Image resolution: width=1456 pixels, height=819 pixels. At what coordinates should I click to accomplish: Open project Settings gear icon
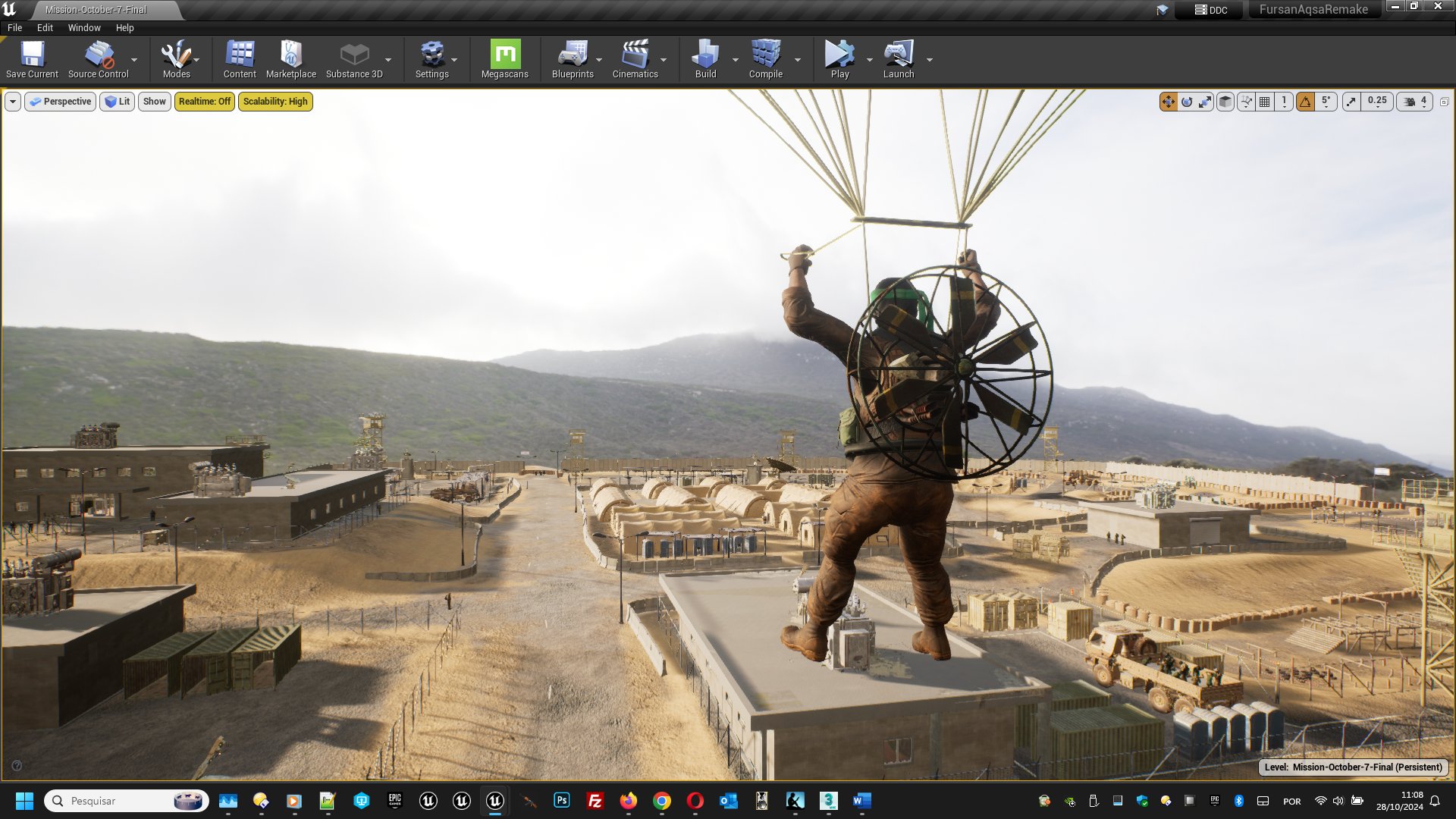point(432,59)
